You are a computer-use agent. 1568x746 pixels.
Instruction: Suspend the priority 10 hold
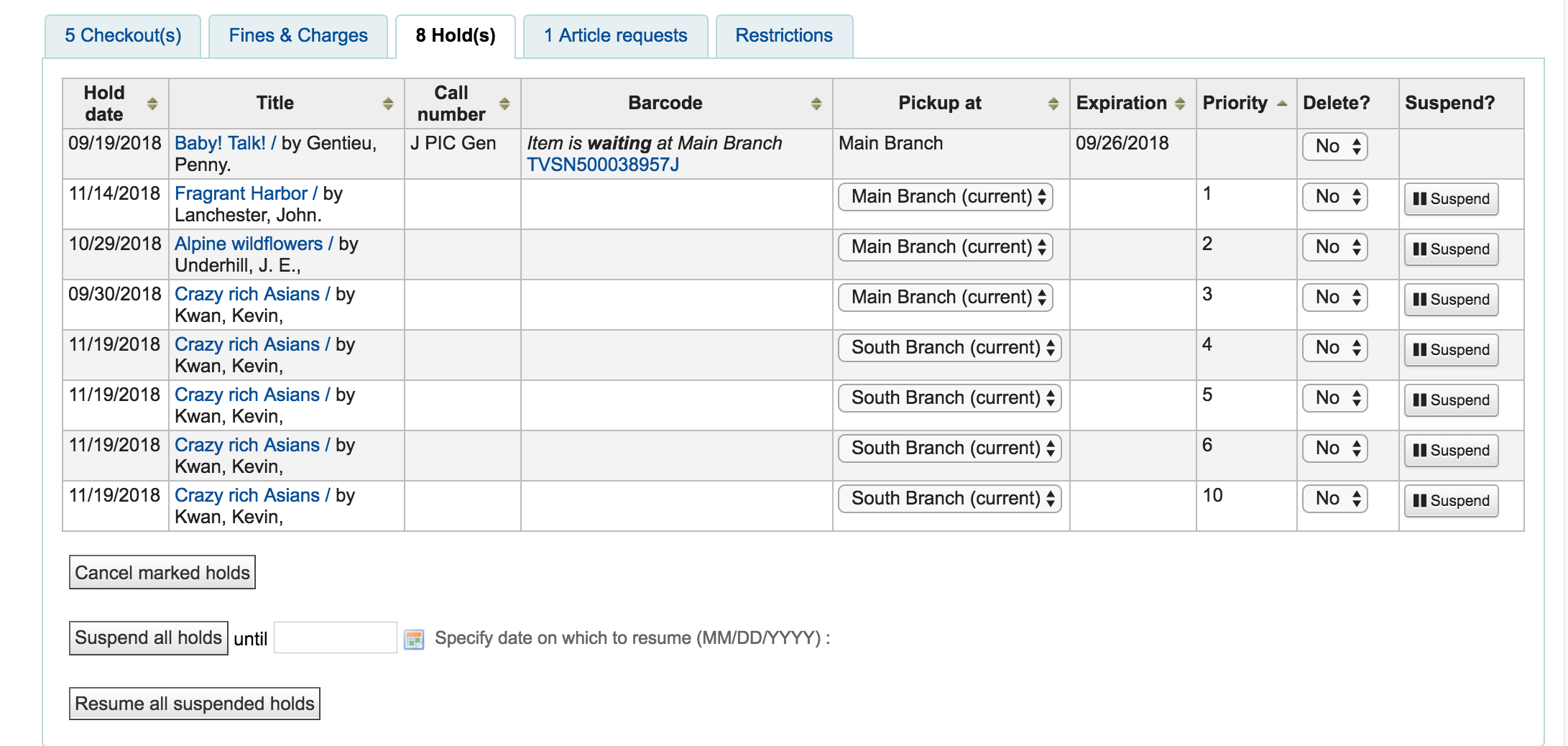[x=1451, y=501]
